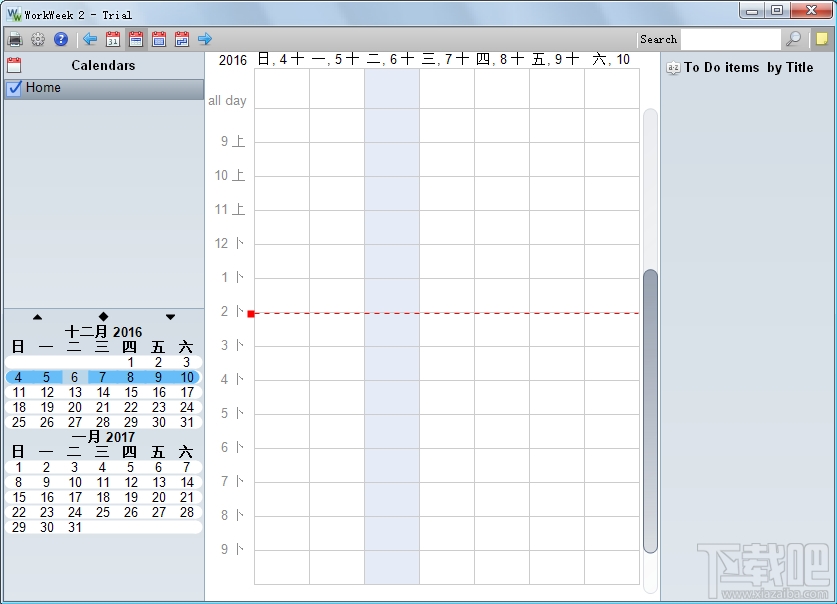Open the yellow sticky note icon

click(x=822, y=39)
